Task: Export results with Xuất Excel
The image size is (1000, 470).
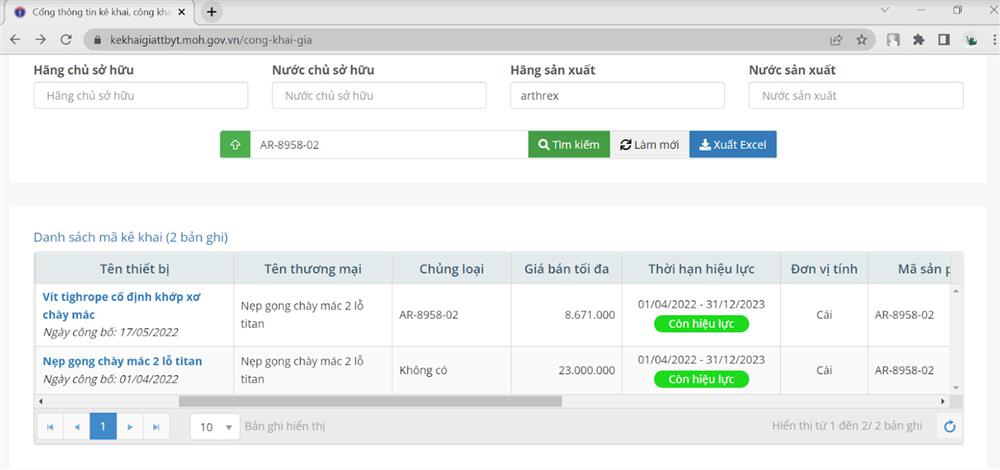Action: click(x=732, y=144)
